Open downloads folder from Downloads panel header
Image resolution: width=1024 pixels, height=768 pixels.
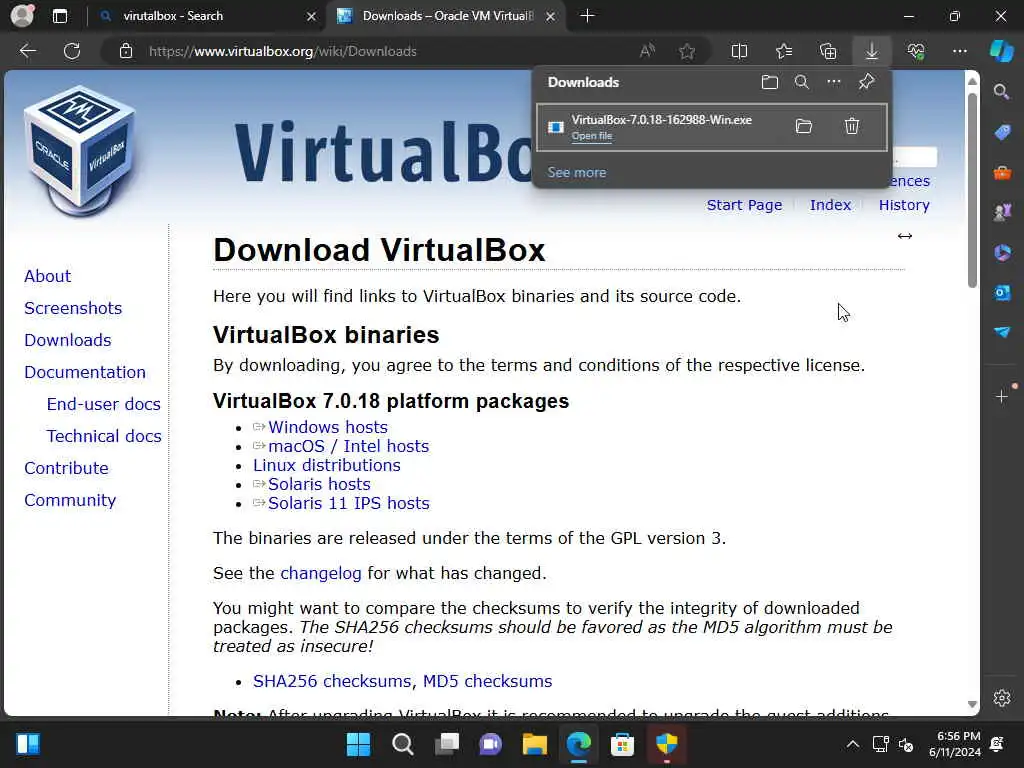pos(770,82)
